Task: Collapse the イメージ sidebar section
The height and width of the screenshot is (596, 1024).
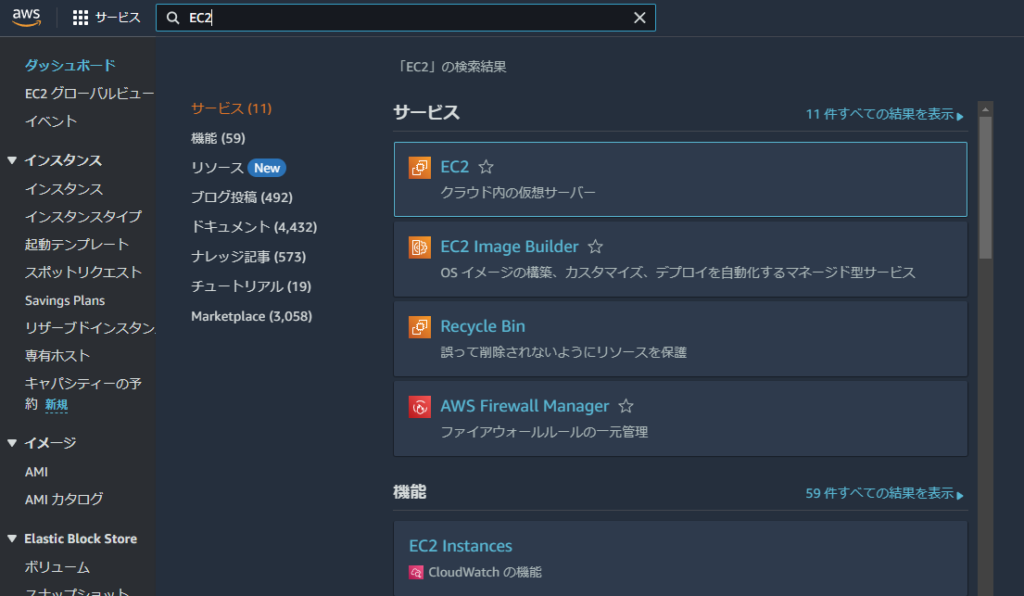Action: click(x=12, y=443)
